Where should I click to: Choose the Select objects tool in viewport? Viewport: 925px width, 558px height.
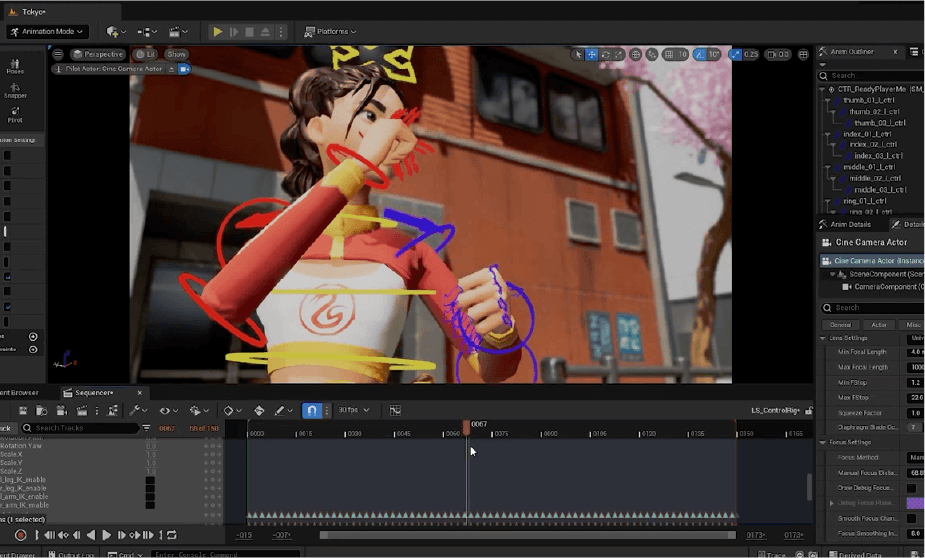click(578, 54)
